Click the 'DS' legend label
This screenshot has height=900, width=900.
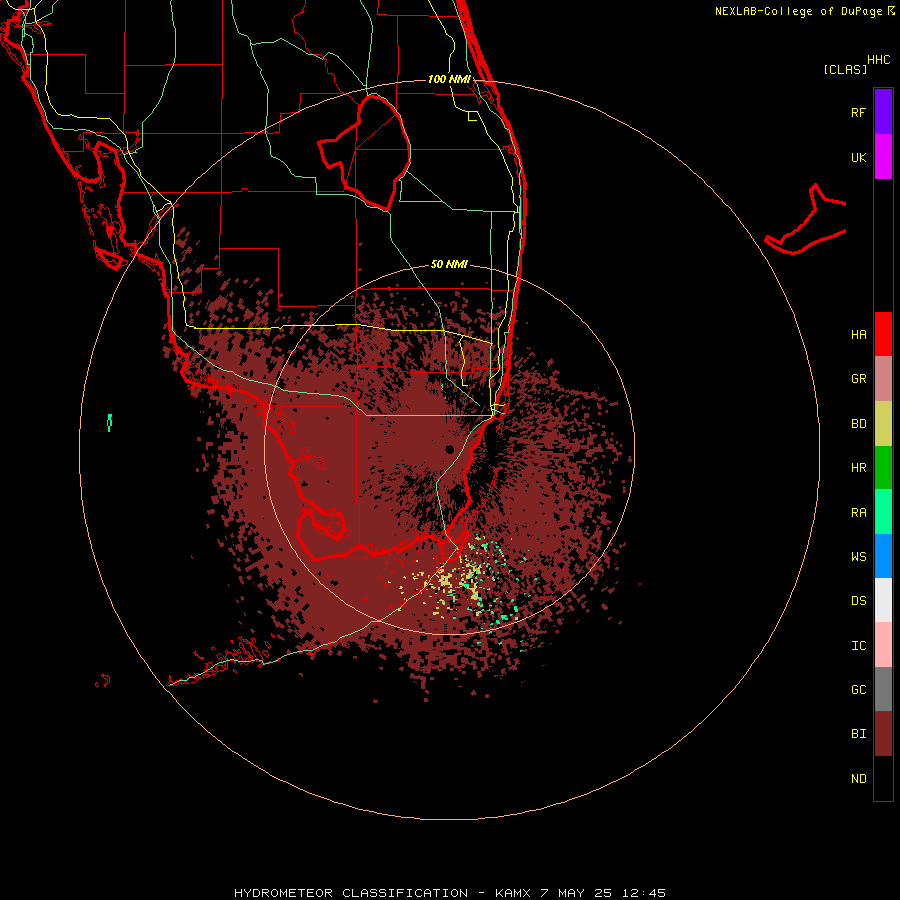(x=858, y=601)
